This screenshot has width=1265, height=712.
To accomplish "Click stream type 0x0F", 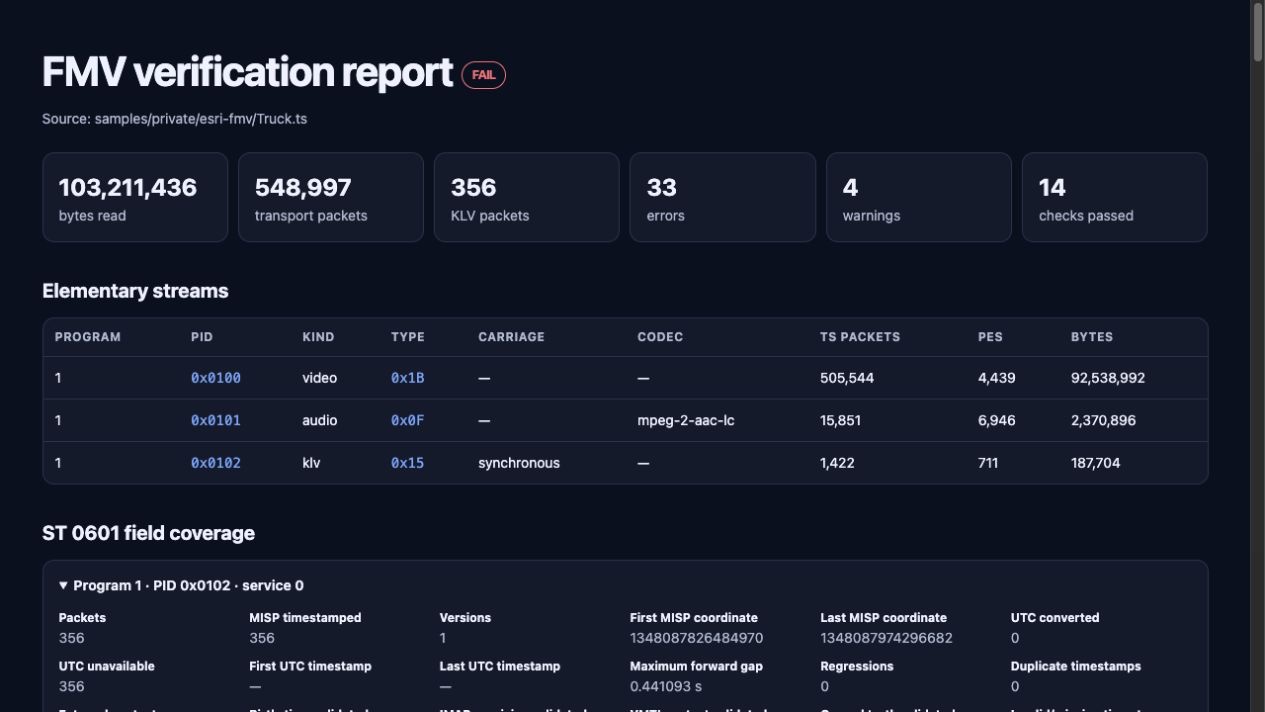I will point(408,420).
